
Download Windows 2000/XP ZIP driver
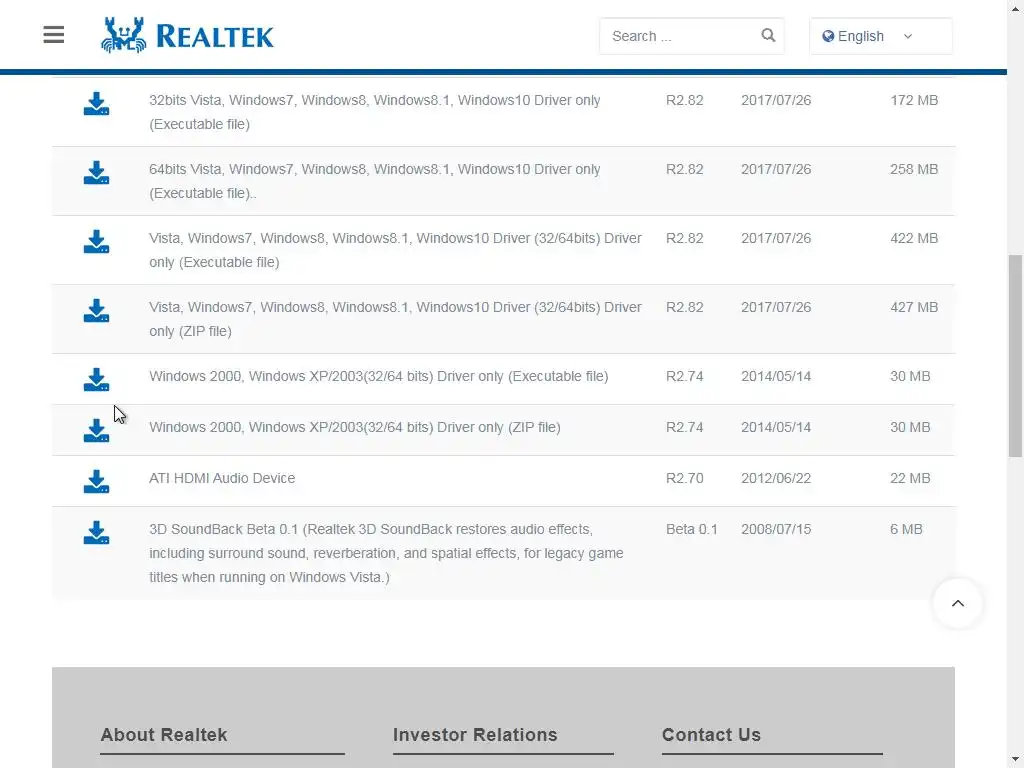(96, 431)
